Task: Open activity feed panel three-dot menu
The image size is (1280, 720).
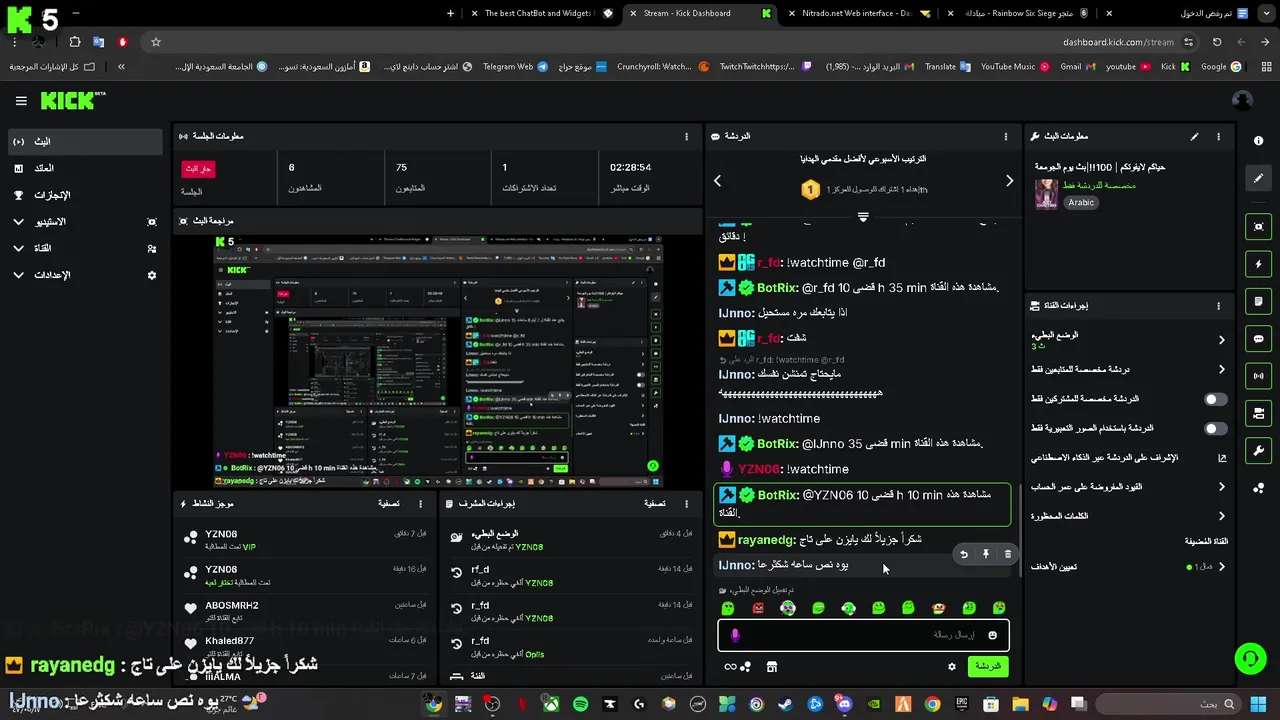Action: 420,504
